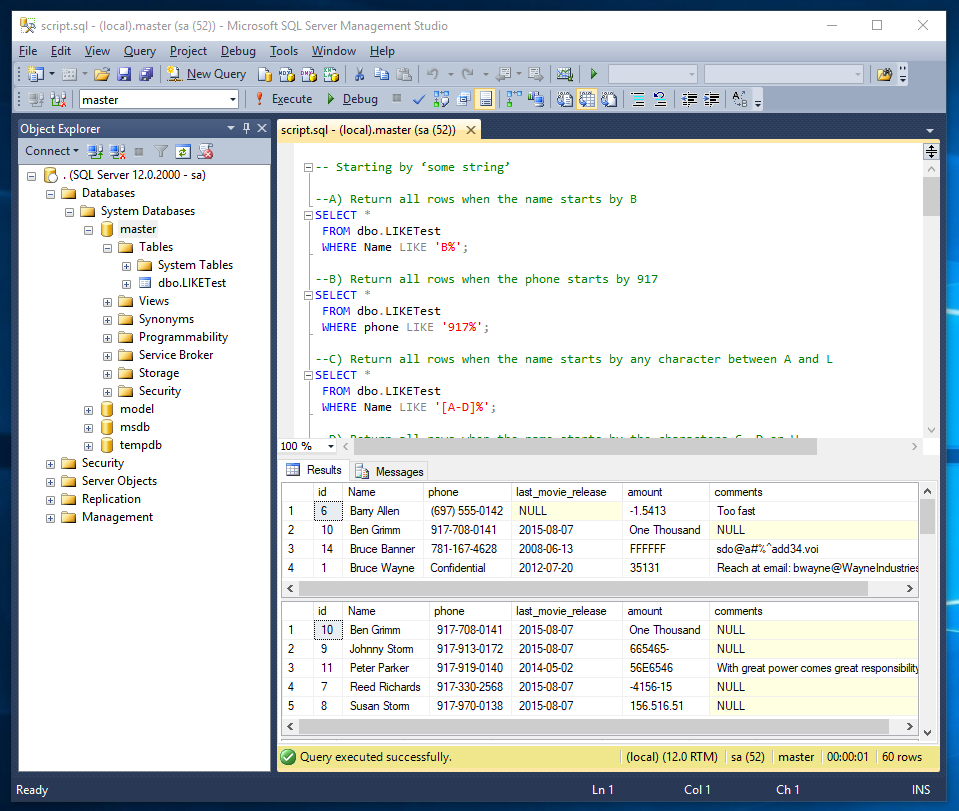Select the Results to Grid icon
The width and height of the screenshot is (959, 811).
point(586,99)
